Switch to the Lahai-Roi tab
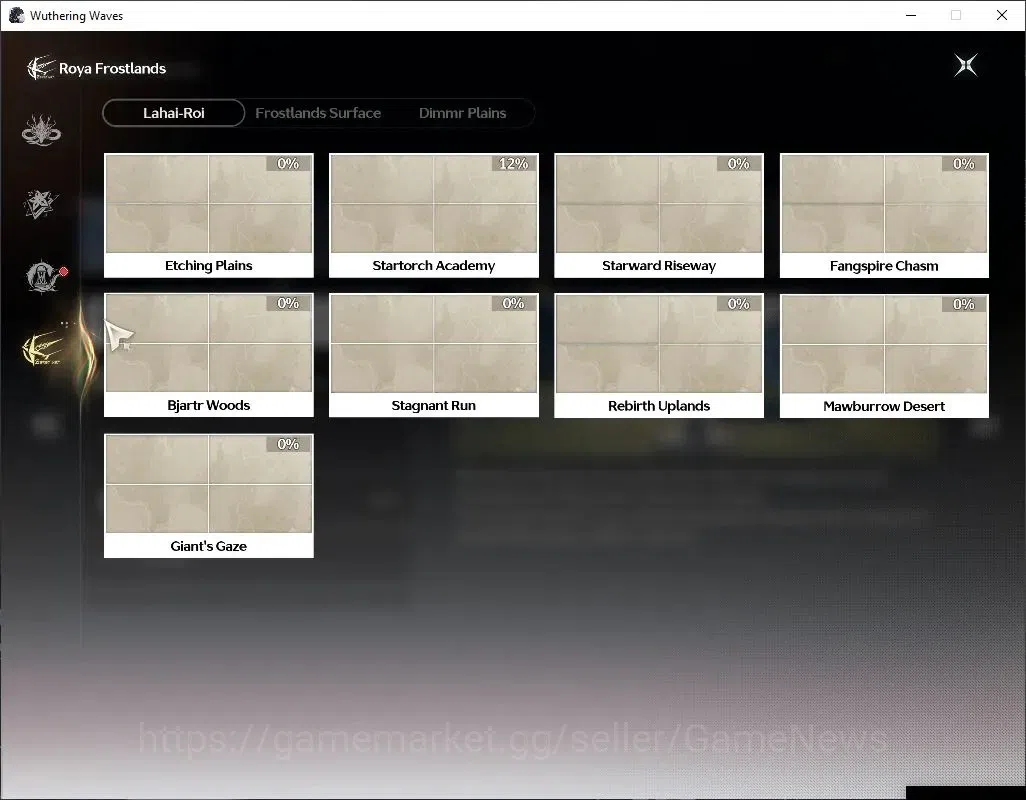1026x800 pixels. click(x=173, y=113)
